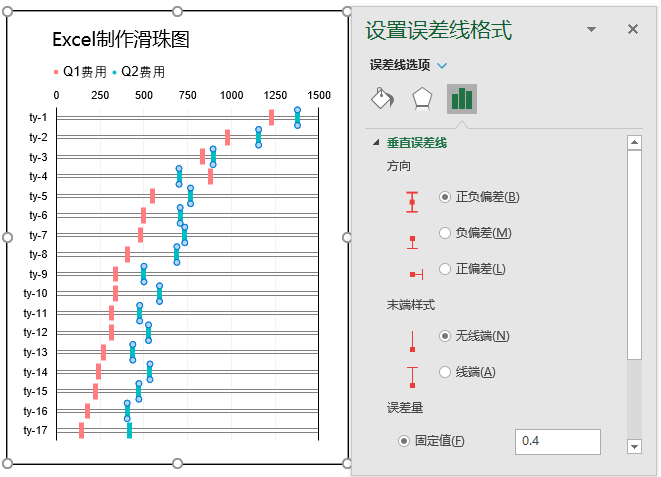Select the 正偏差(L) radio button

[x=445, y=269]
